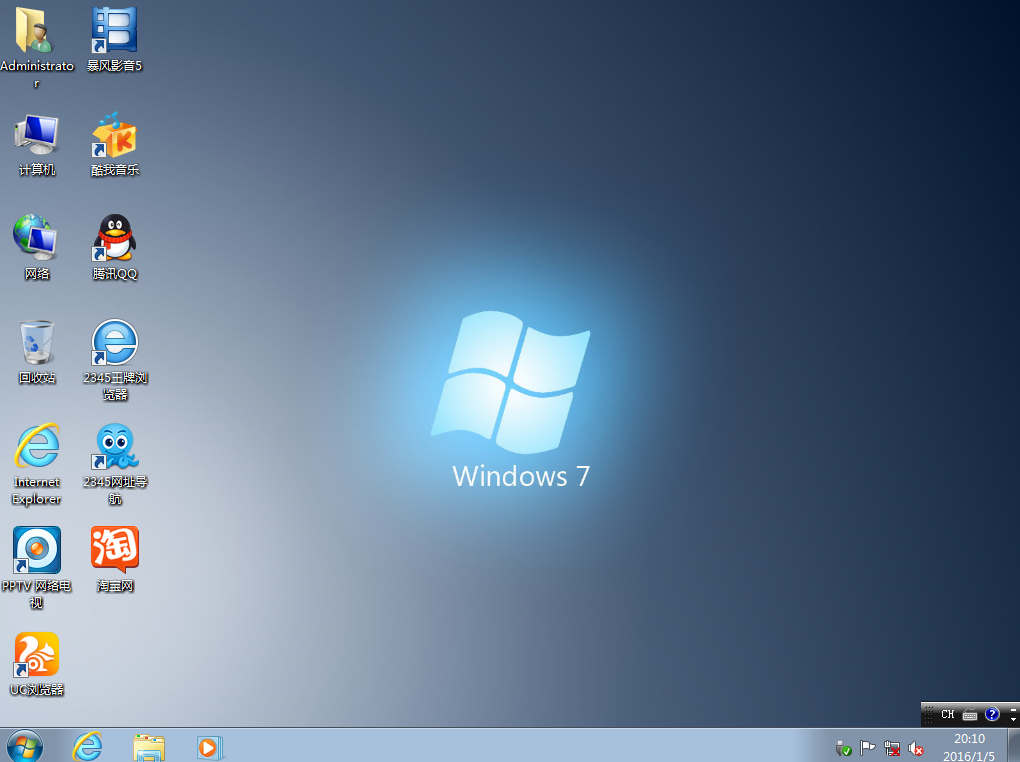Click the muted volume tray icon
Screen dimensions: 1020x762
[x=916, y=749]
